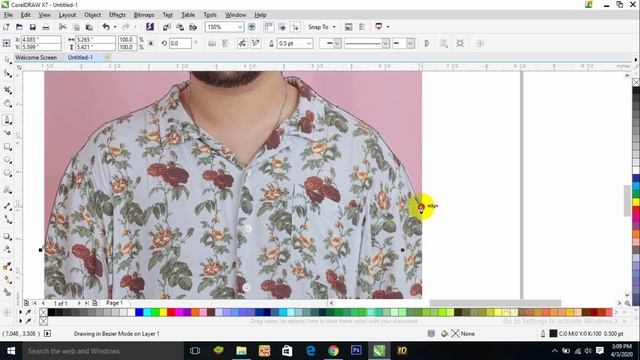Open the Start button on the taskbar
This screenshot has width=640, height=360.
pos(11,351)
